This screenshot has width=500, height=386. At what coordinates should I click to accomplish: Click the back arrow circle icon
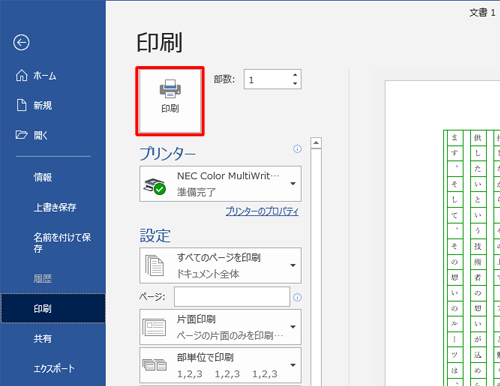pos(21,42)
